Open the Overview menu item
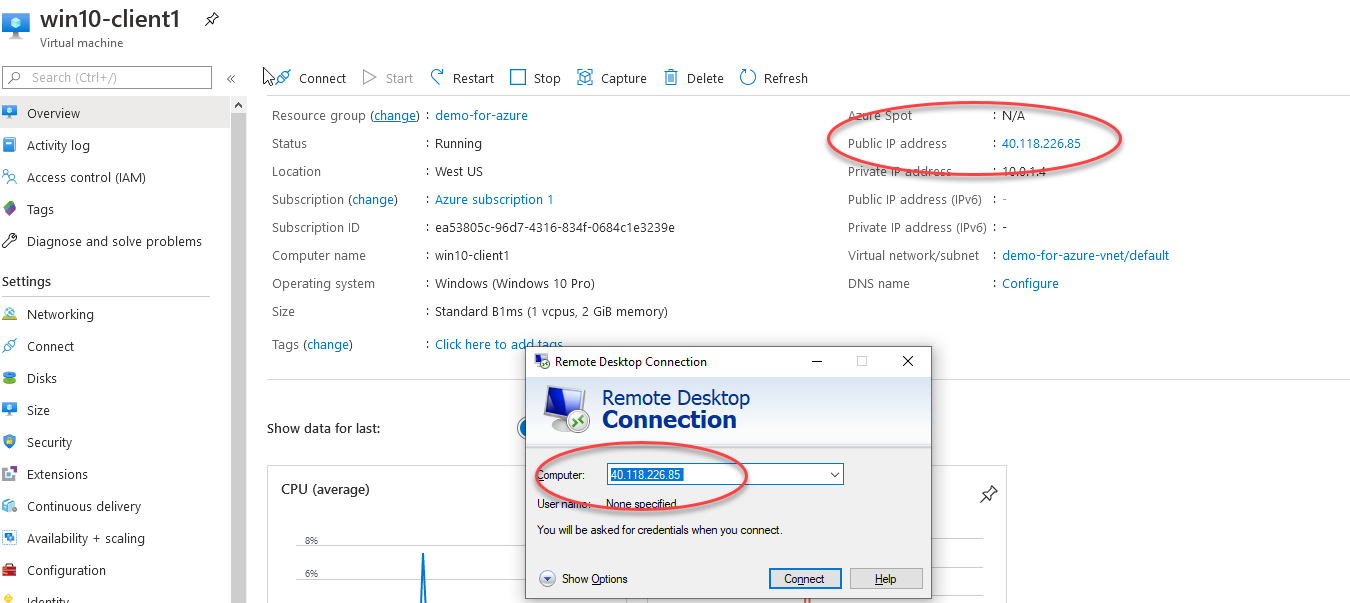The image size is (1350, 603). 115,113
